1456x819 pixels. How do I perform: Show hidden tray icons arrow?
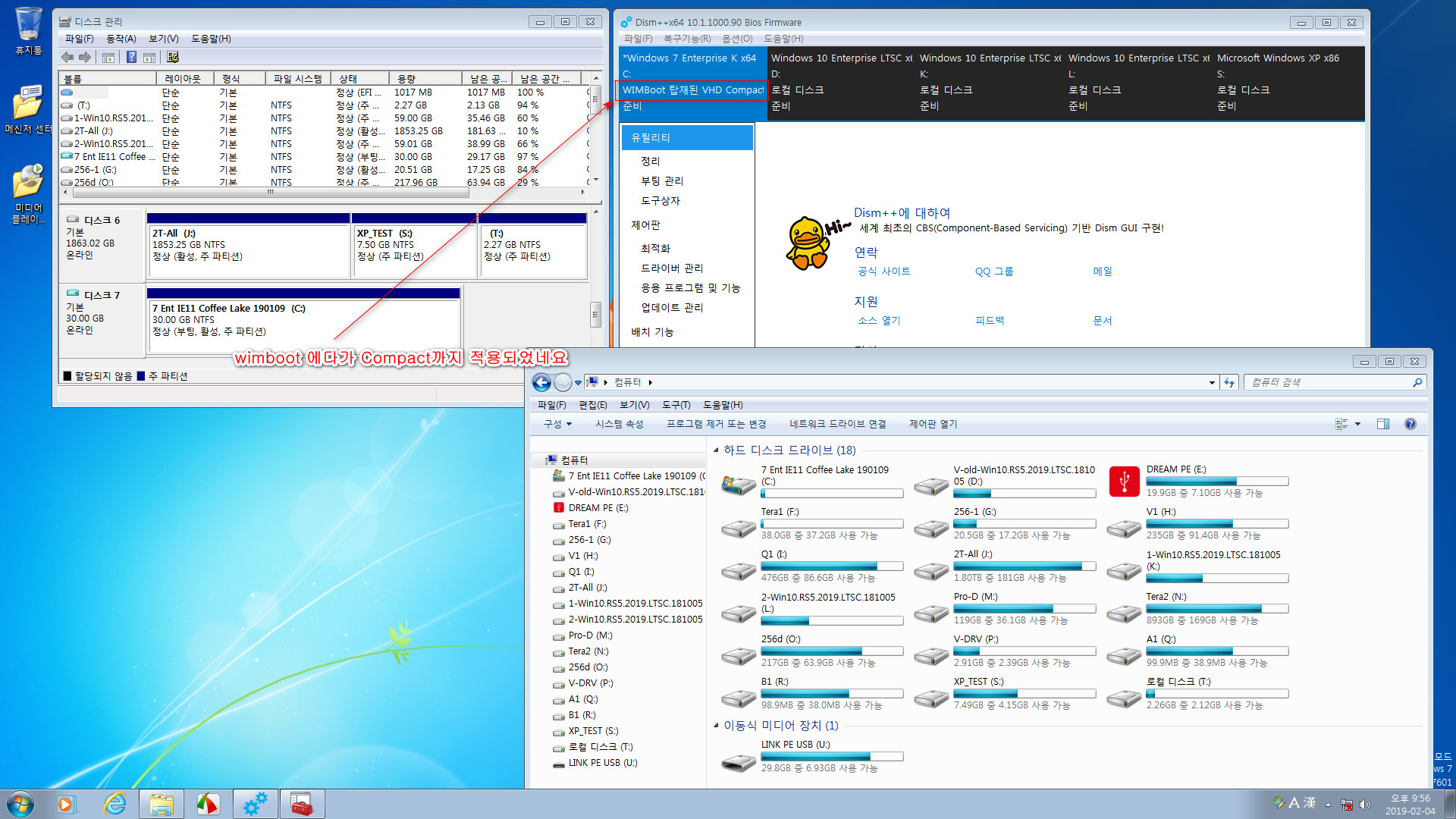(1328, 805)
